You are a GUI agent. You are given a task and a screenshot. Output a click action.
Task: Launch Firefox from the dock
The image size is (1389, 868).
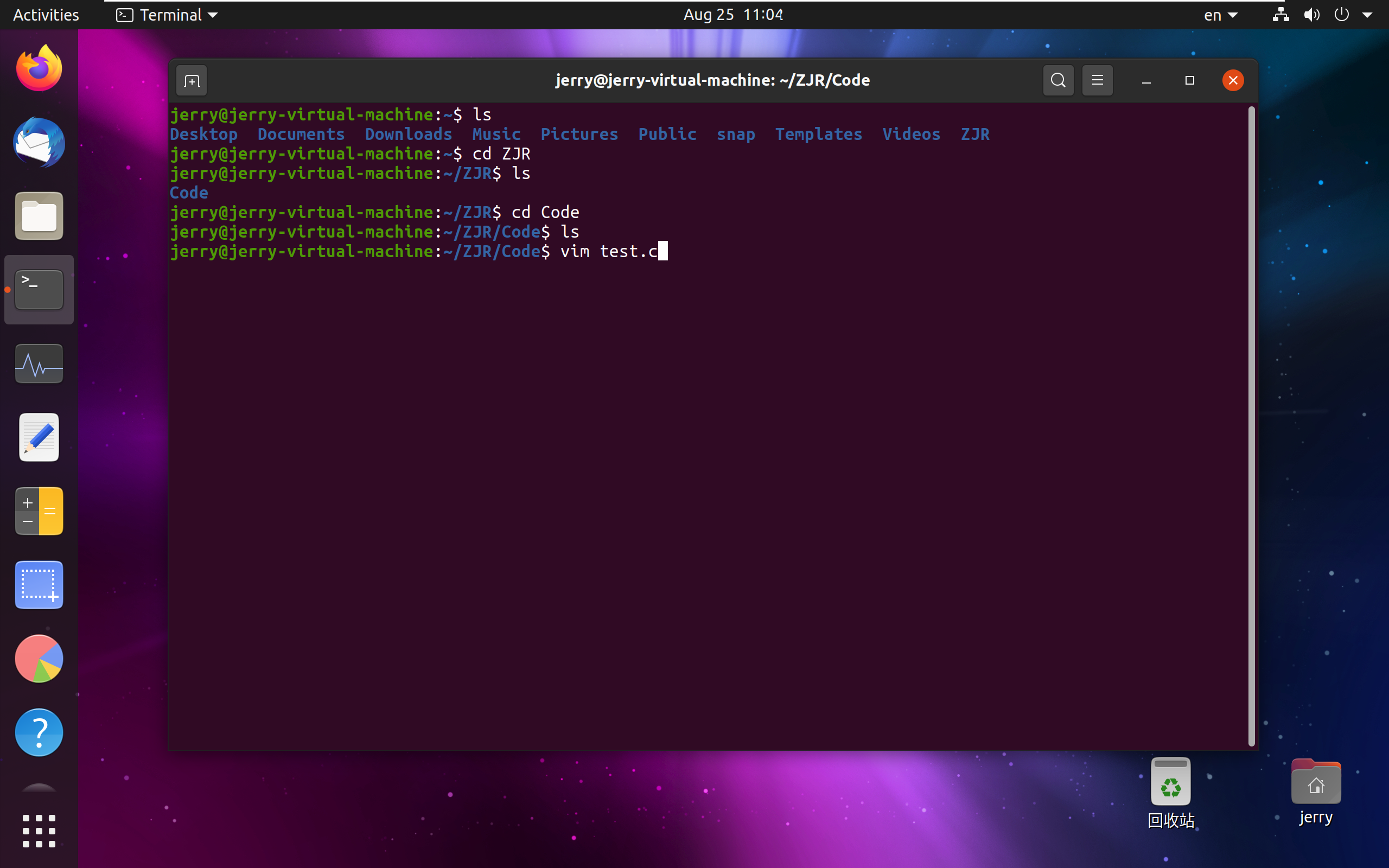39,69
